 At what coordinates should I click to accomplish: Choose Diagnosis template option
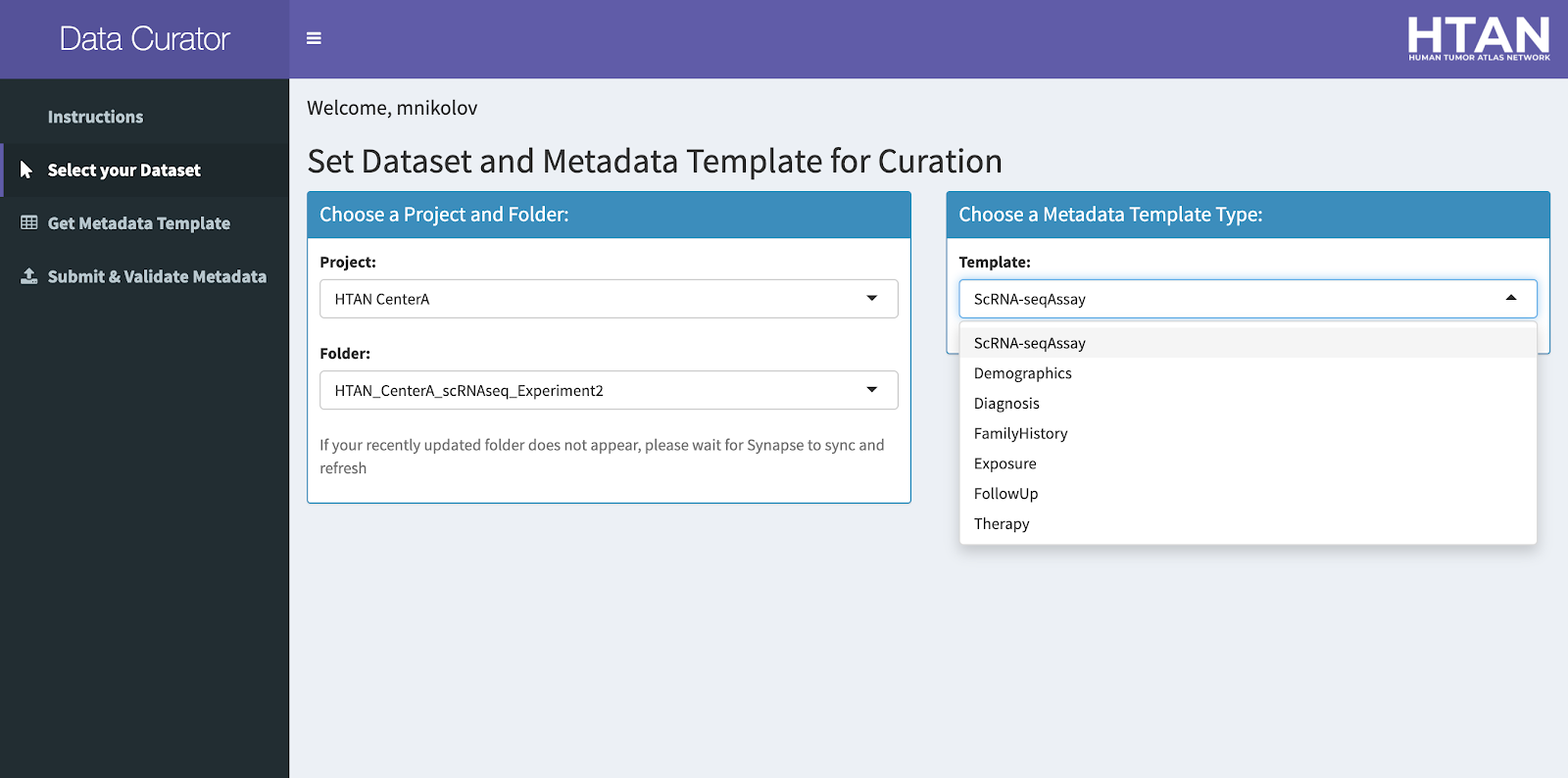tap(1248, 404)
